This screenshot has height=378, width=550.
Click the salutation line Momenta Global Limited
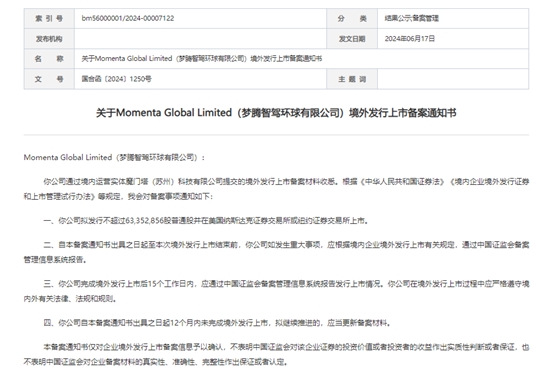tap(114, 157)
